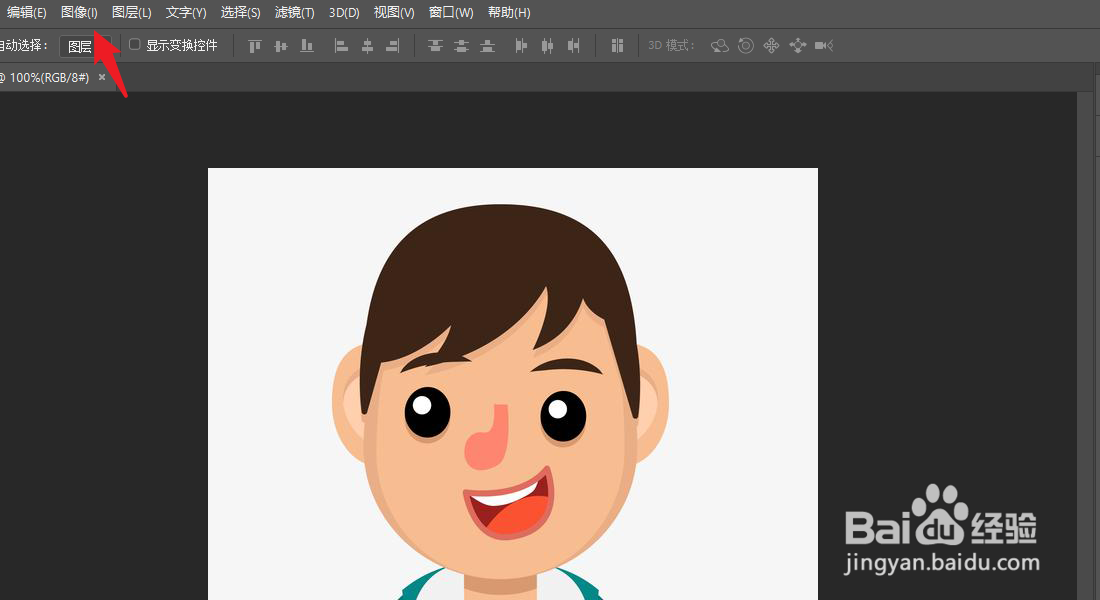Click the Align top edges icon
Screen dimensions: 1100x600
(x=255, y=46)
